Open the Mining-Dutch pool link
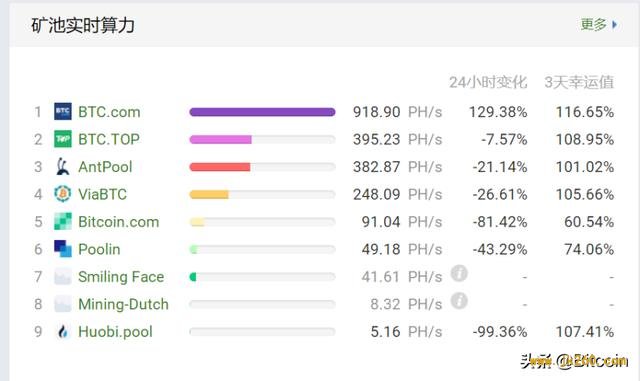This screenshot has height=381, width=640. 123,304
